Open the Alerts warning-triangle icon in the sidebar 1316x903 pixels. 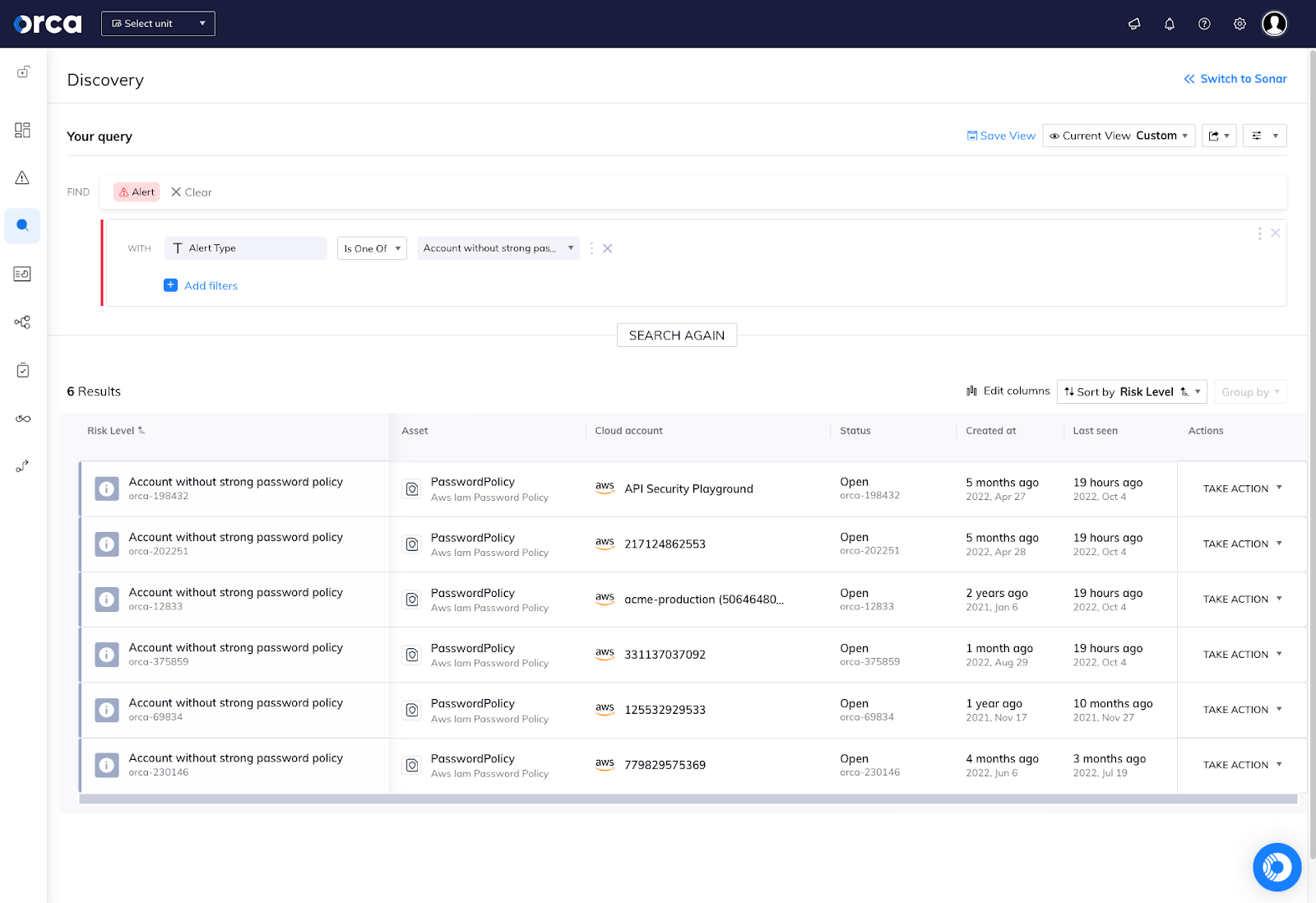(22, 177)
